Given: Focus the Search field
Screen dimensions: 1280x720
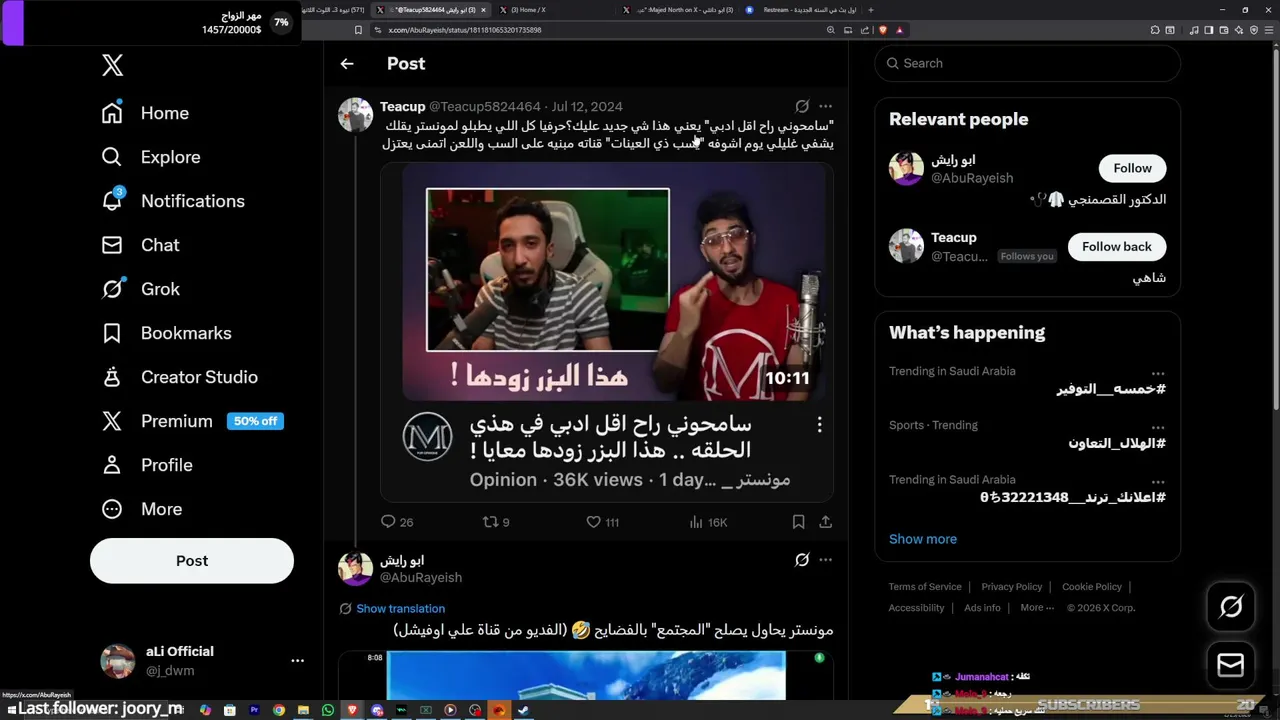Looking at the screenshot, I should tap(1028, 63).
